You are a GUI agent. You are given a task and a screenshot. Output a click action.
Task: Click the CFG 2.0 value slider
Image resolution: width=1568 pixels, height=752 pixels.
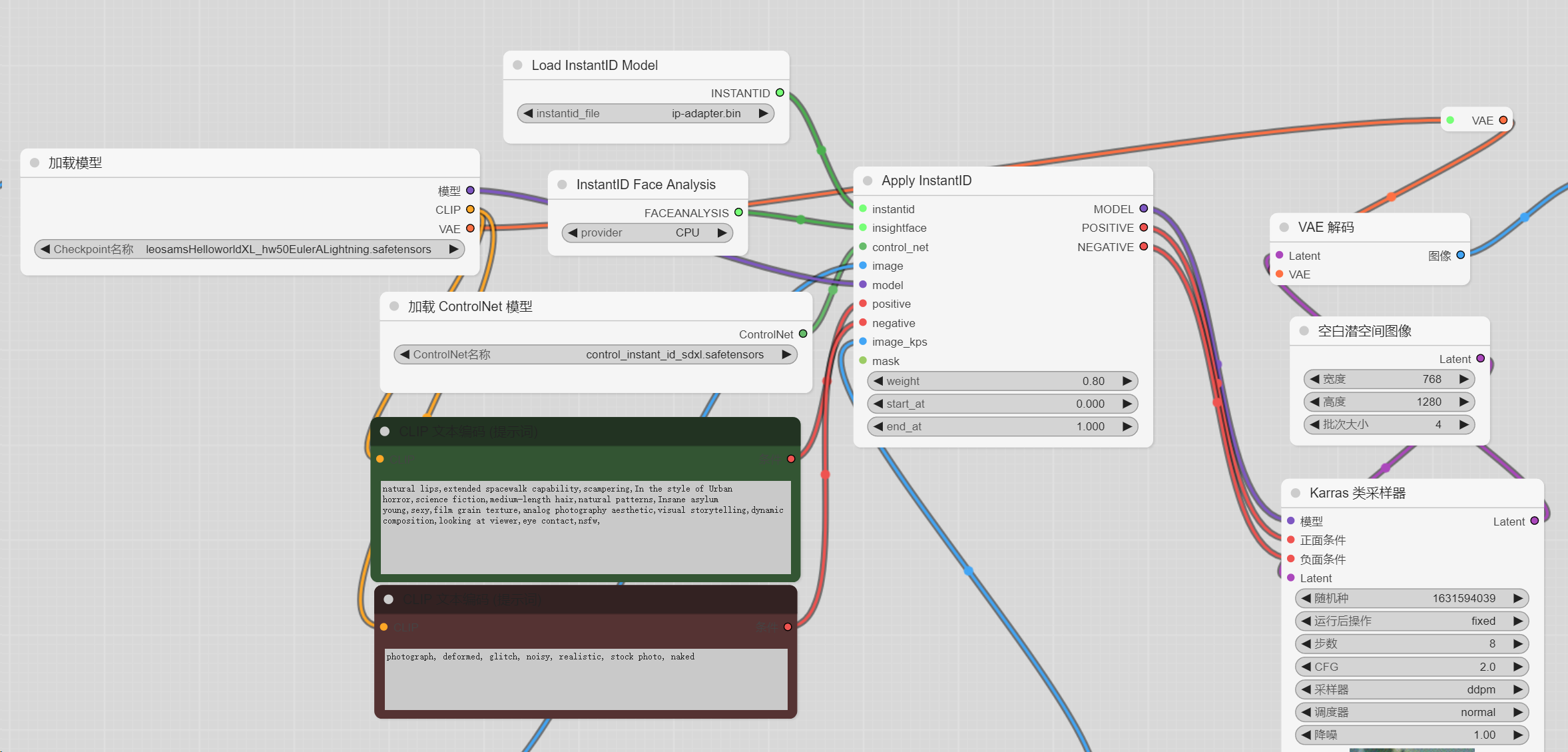pos(1412,667)
